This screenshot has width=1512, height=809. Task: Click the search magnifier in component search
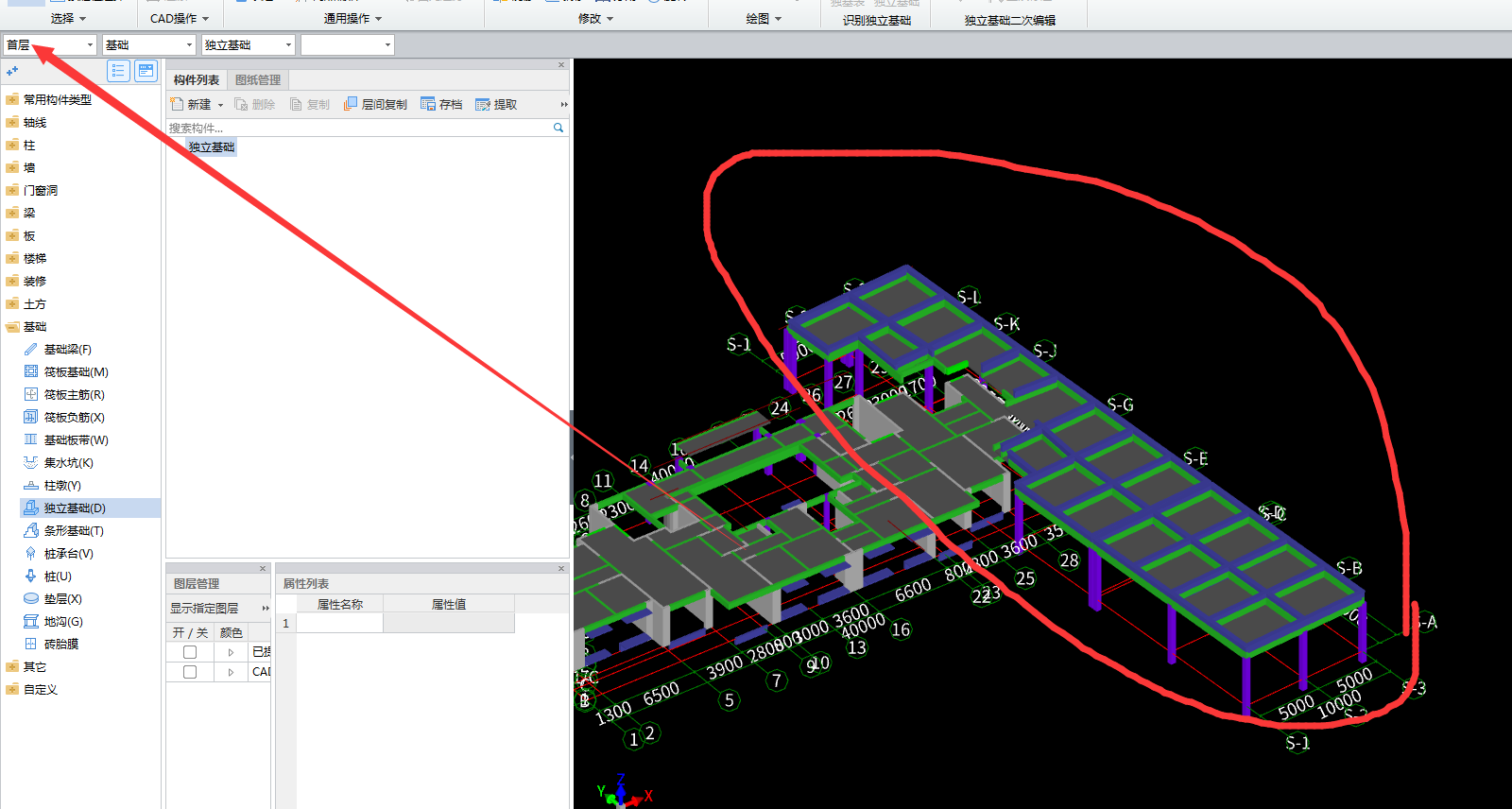click(x=558, y=128)
